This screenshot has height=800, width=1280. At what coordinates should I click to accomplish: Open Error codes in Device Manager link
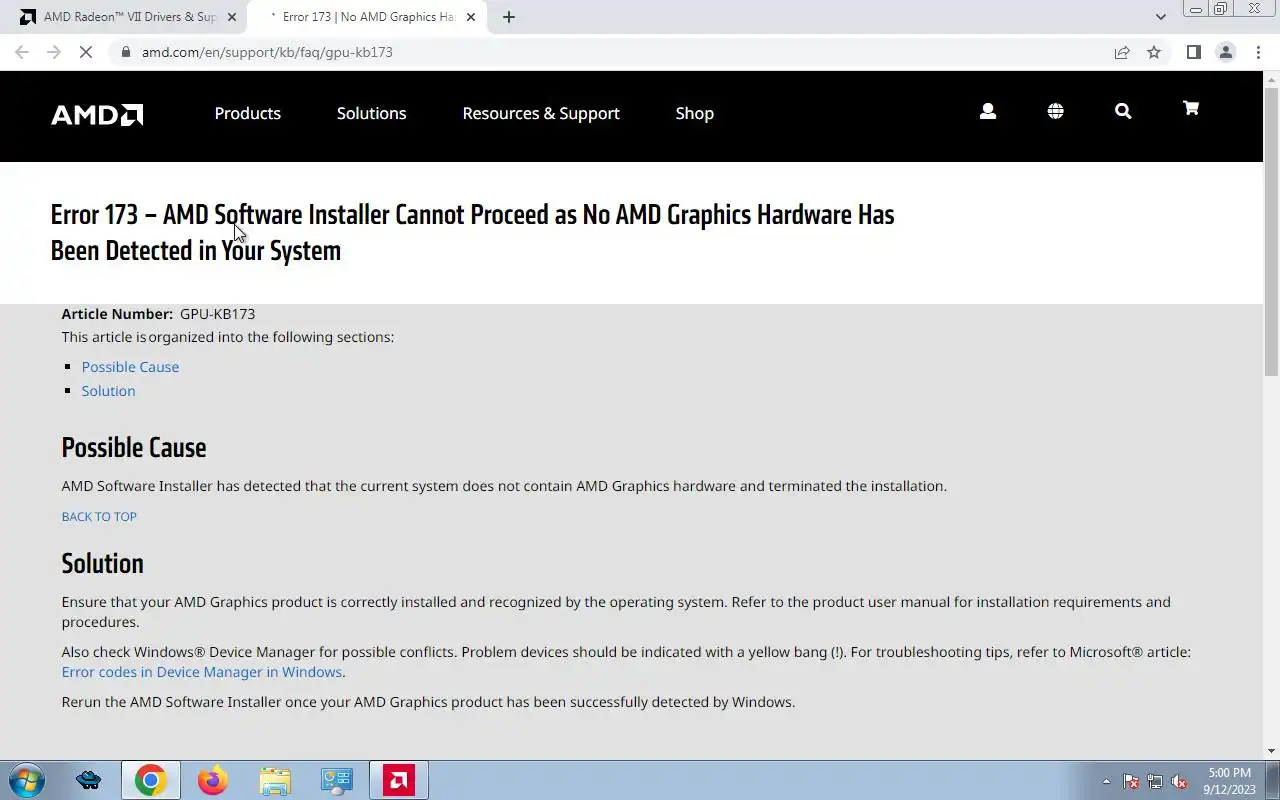point(202,672)
